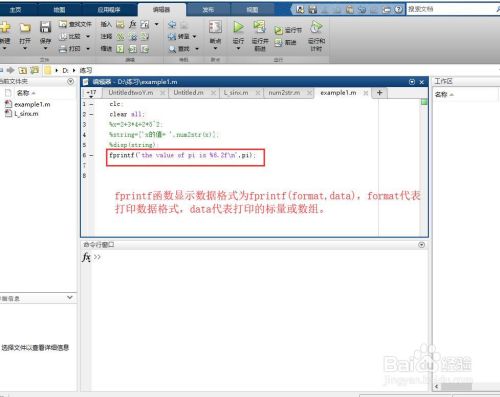
Task: Open the L_sinx.m editor tab
Action: pyautogui.click(x=236, y=93)
